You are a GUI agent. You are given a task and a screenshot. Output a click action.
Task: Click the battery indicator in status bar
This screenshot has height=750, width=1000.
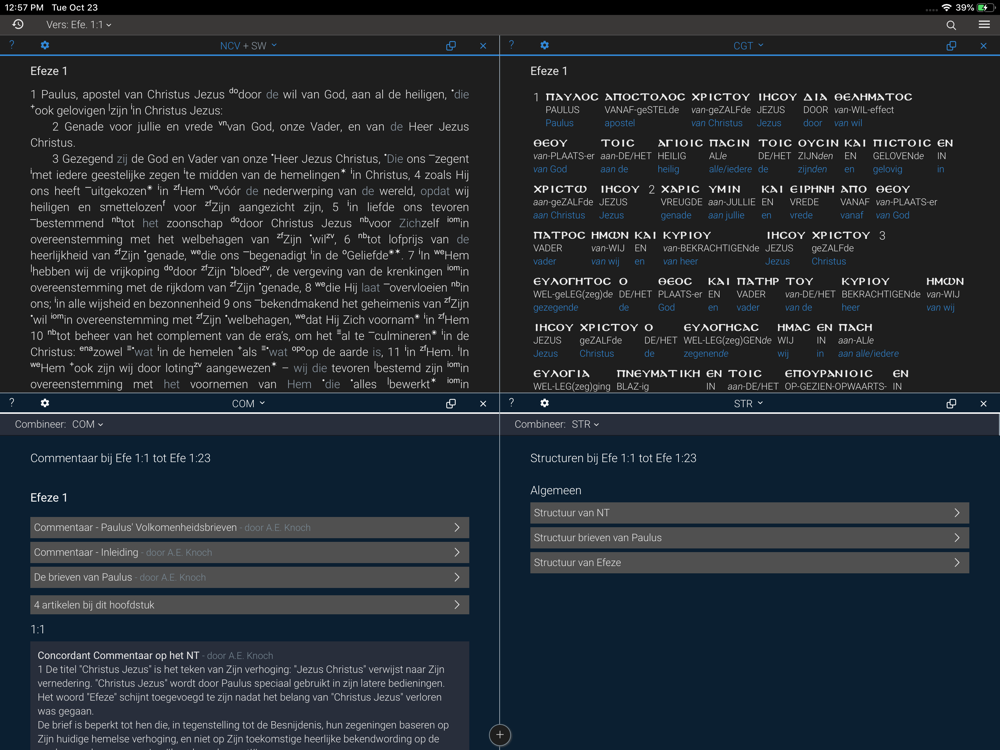click(987, 8)
